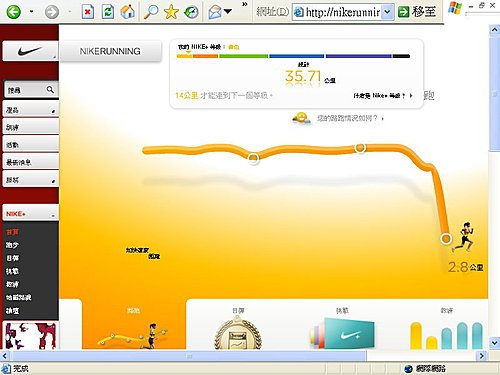Expand the address bar URL dropdown
500x375 pixels.
(x=387, y=12)
